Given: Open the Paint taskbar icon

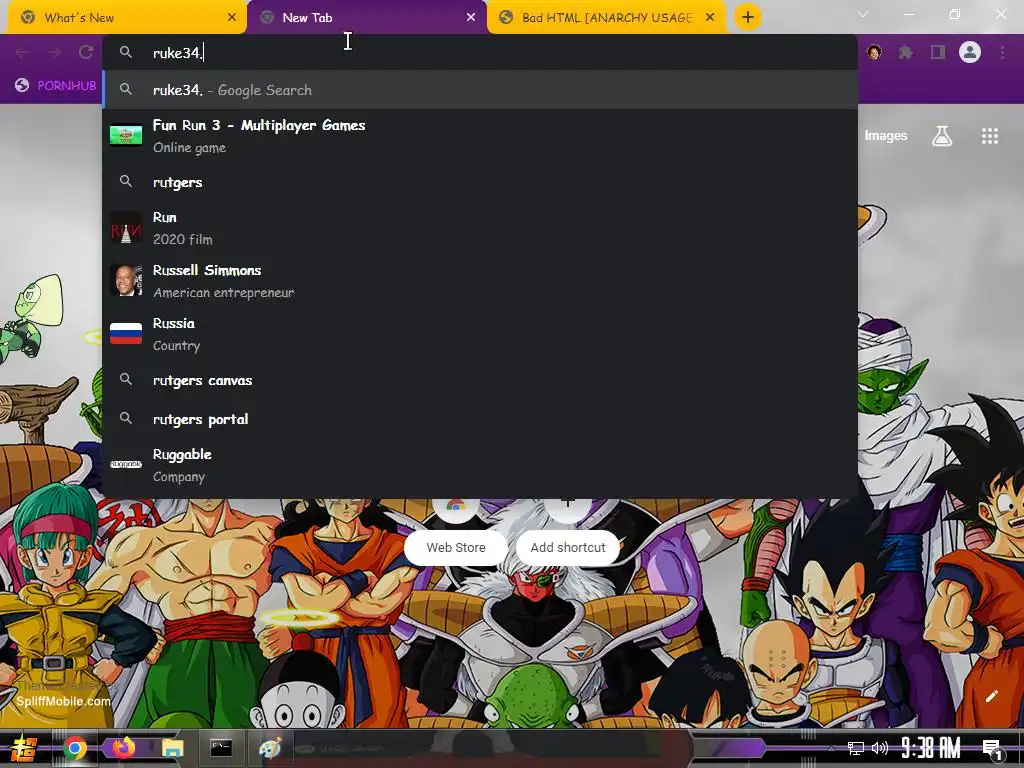Looking at the screenshot, I should (x=270, y=748).
